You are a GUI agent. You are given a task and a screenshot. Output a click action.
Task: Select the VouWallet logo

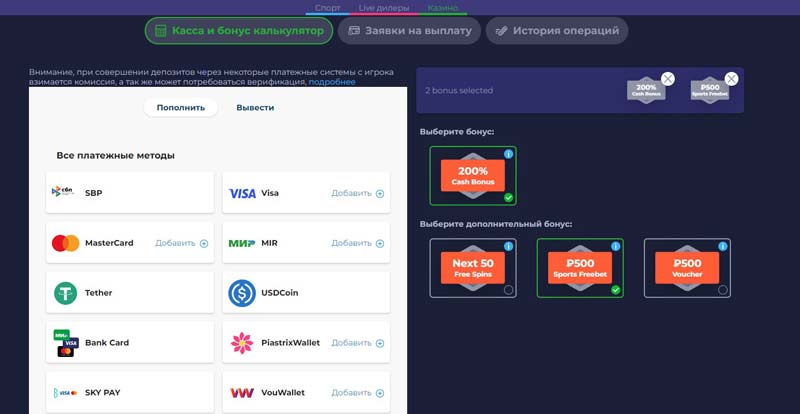tap(242, 393)
